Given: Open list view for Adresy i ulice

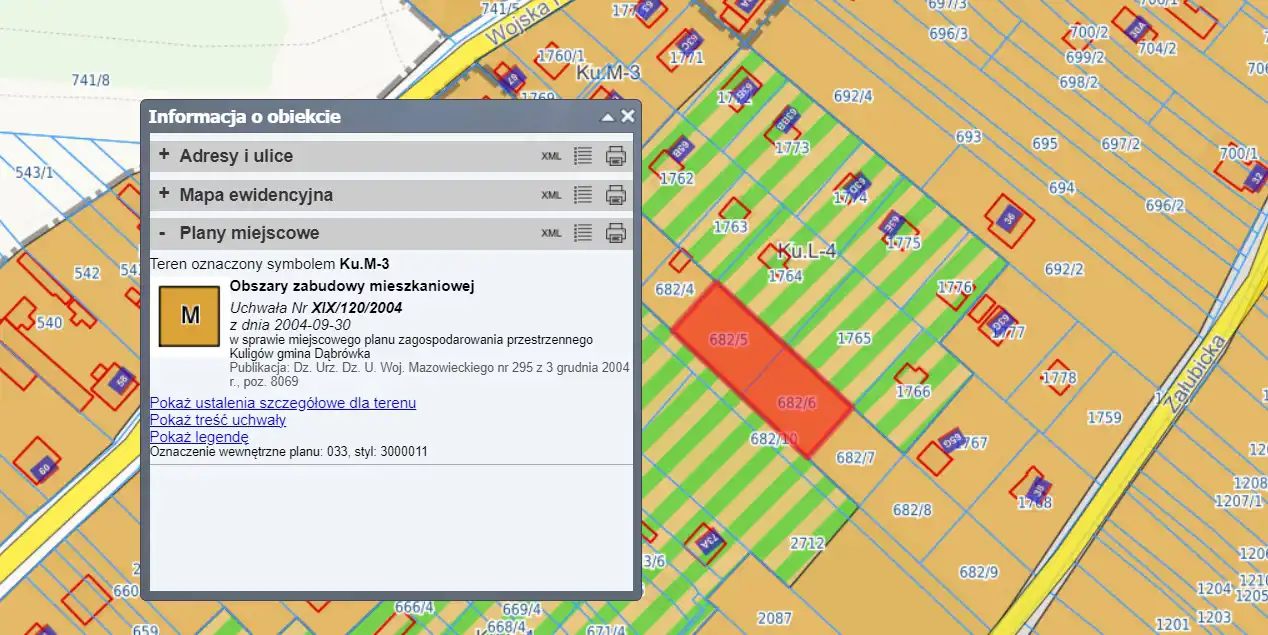Looking at the screenshot, I should pyautogui.click(x=583, y=156).
